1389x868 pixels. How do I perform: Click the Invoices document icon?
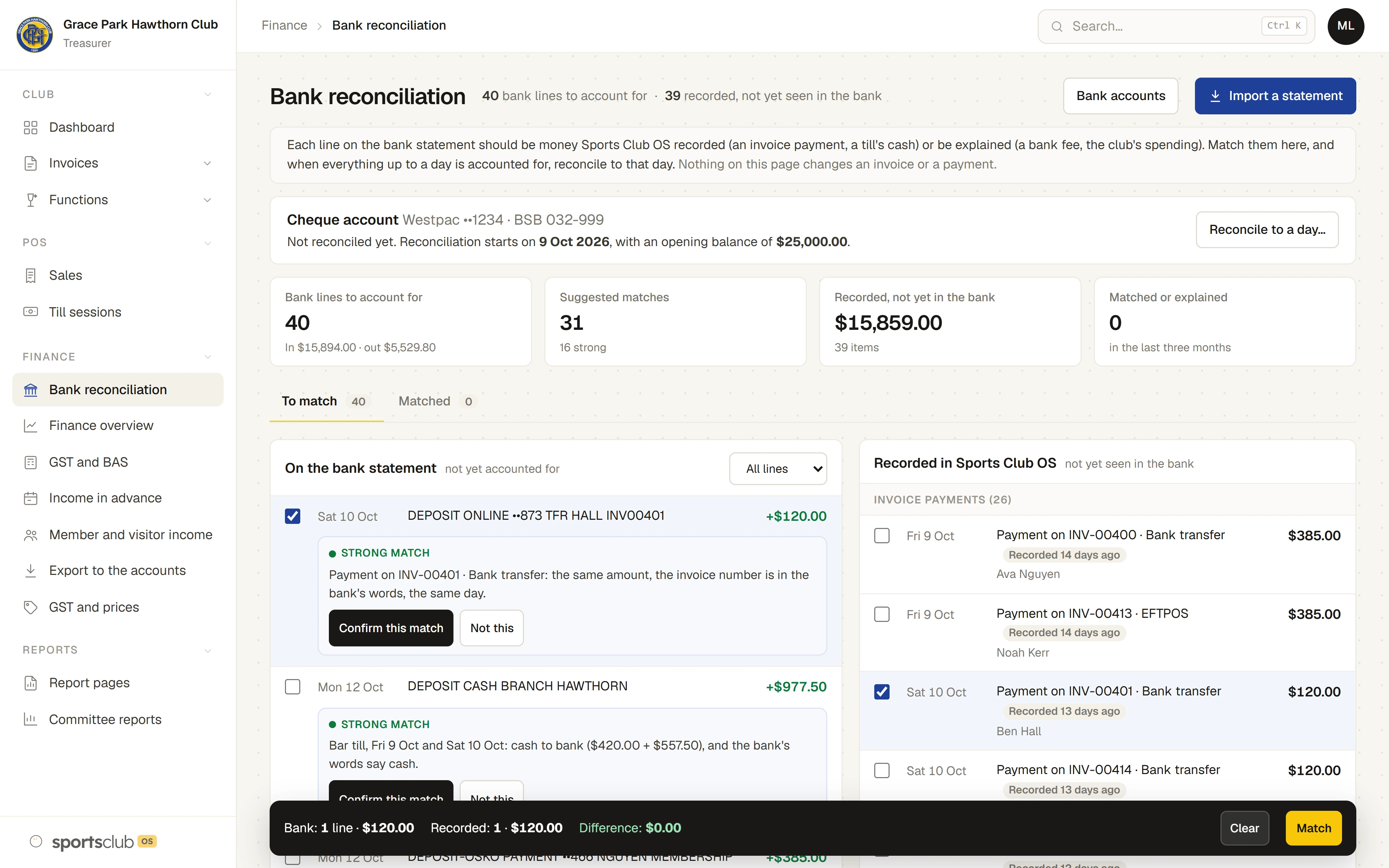click(30, 164)
